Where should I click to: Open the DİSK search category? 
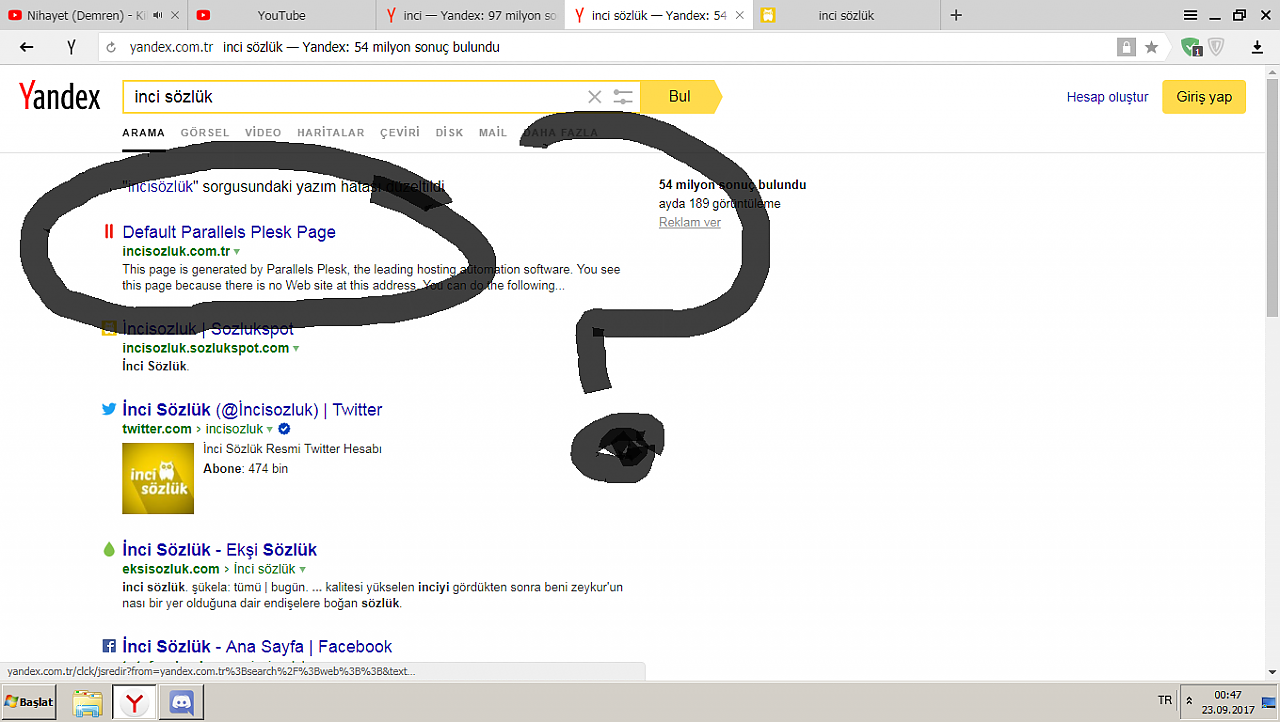pyautogui.click(x=449, y=132)
